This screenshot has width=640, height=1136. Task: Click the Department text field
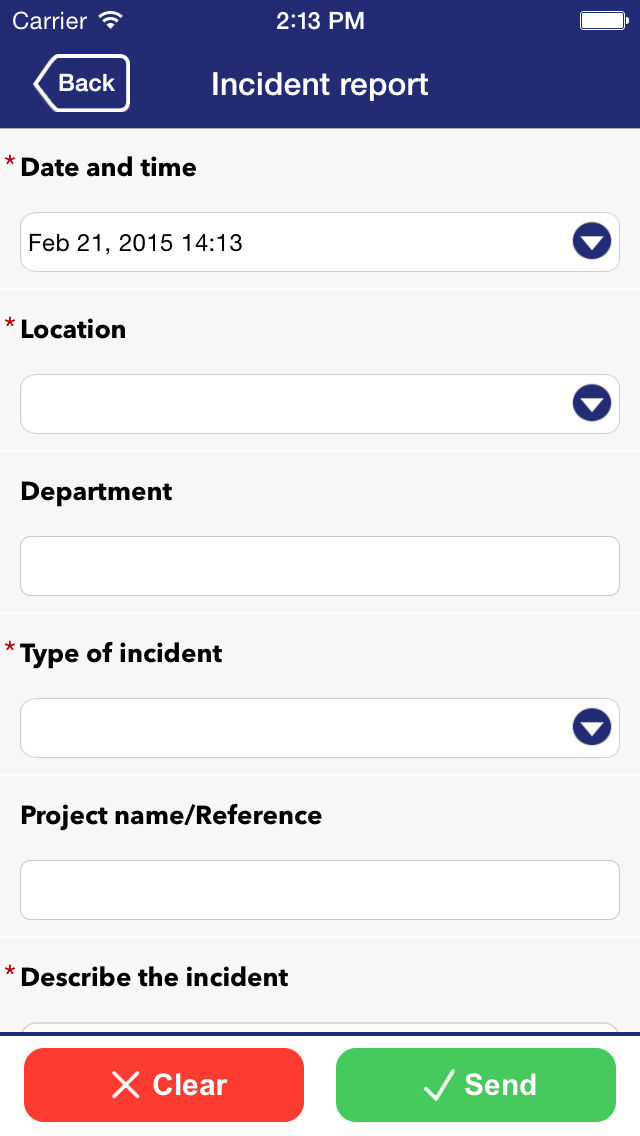coord(320,566)
